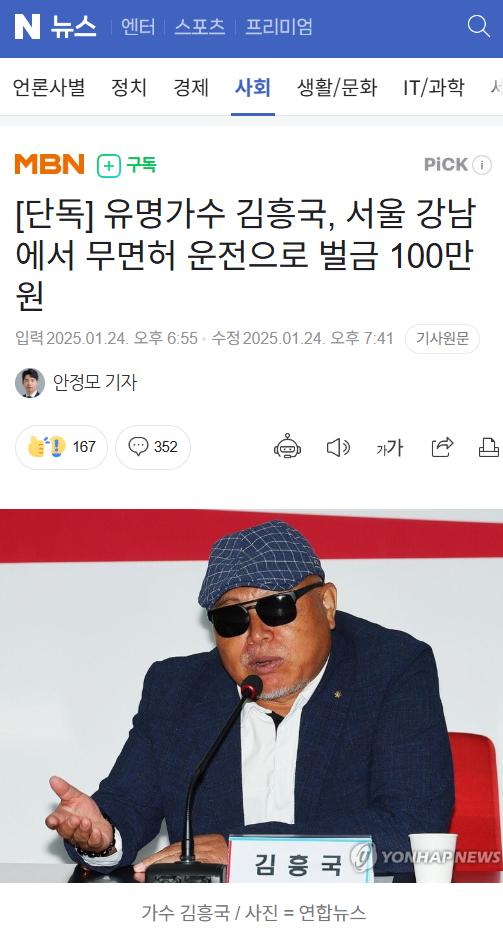Switch to the 경제 tab
This screenshot has height=942, width=503.
(191, 88)
